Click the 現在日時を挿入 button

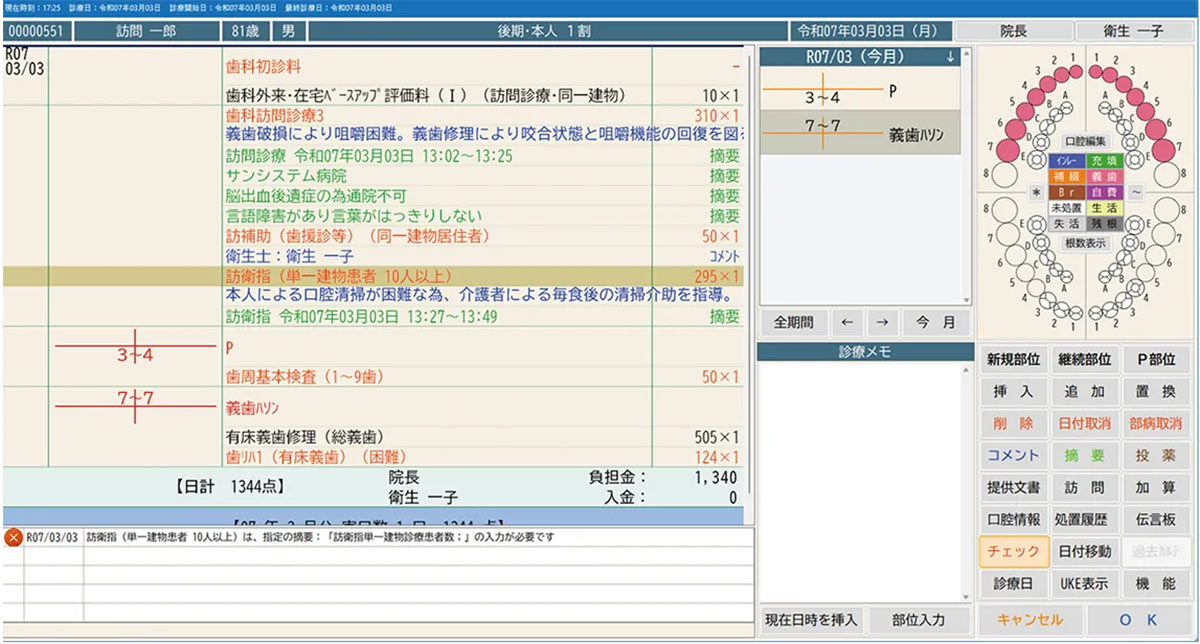pos(809,619)
